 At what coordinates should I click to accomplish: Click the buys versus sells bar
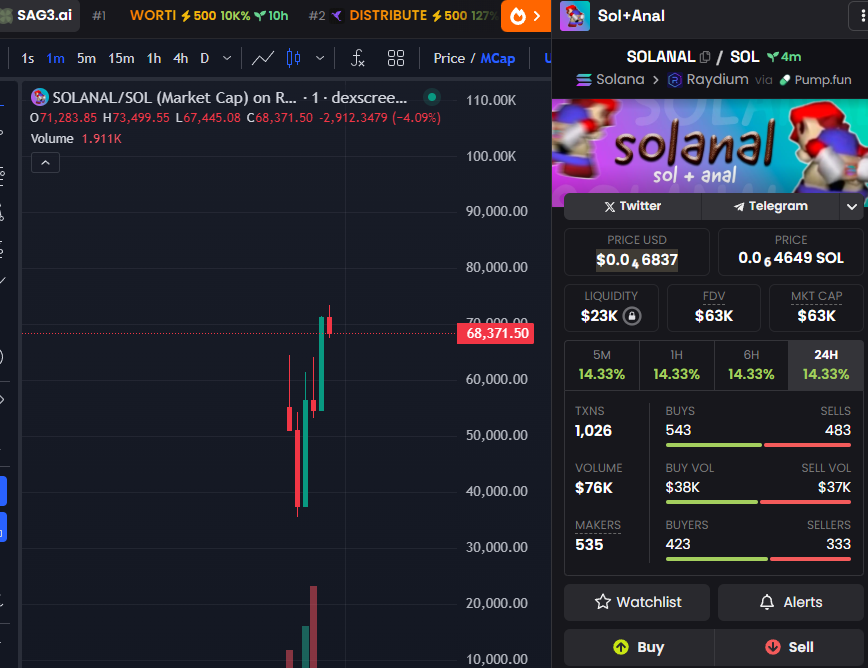758,445
